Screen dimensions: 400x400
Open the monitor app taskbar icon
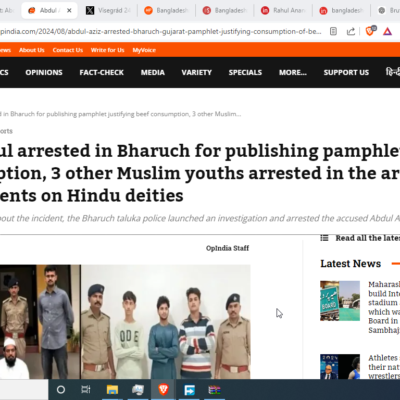point(138,389)
